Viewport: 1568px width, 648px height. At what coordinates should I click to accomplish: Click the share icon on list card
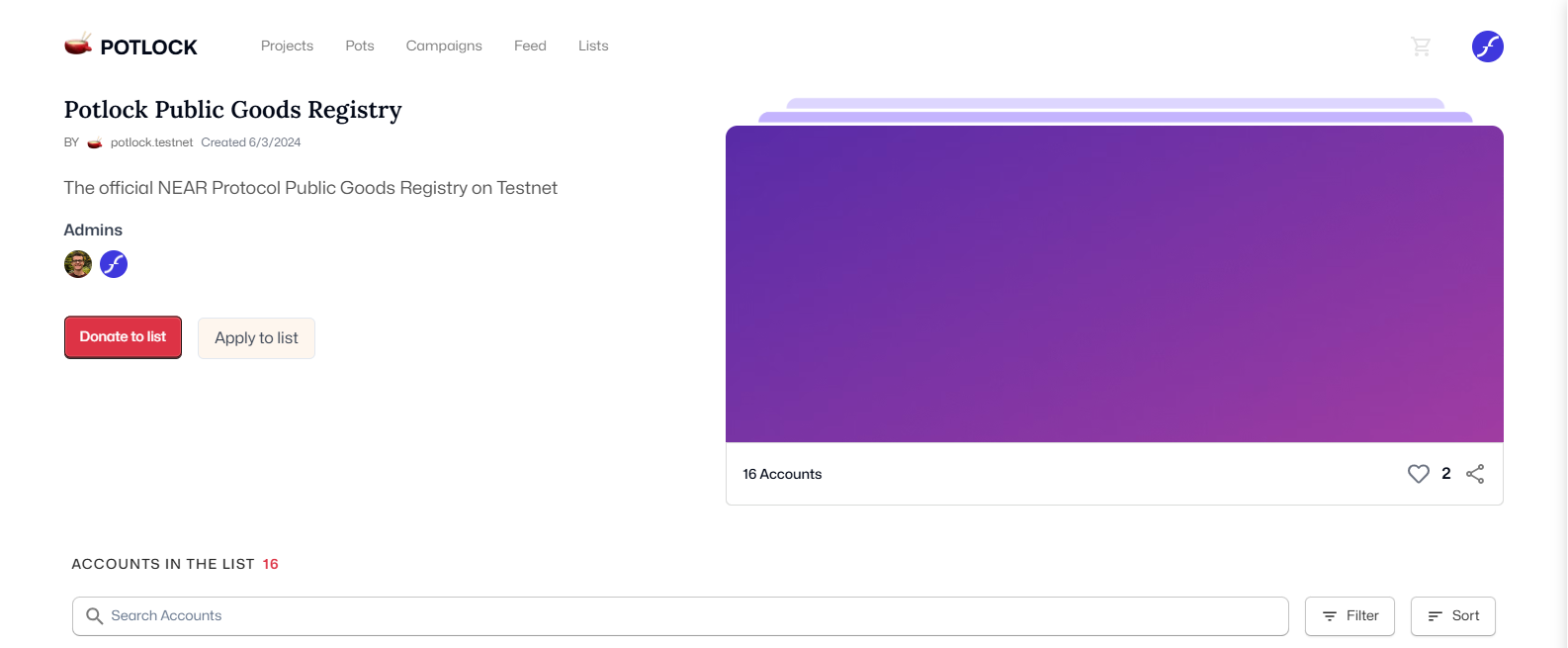coord(1475,474)
